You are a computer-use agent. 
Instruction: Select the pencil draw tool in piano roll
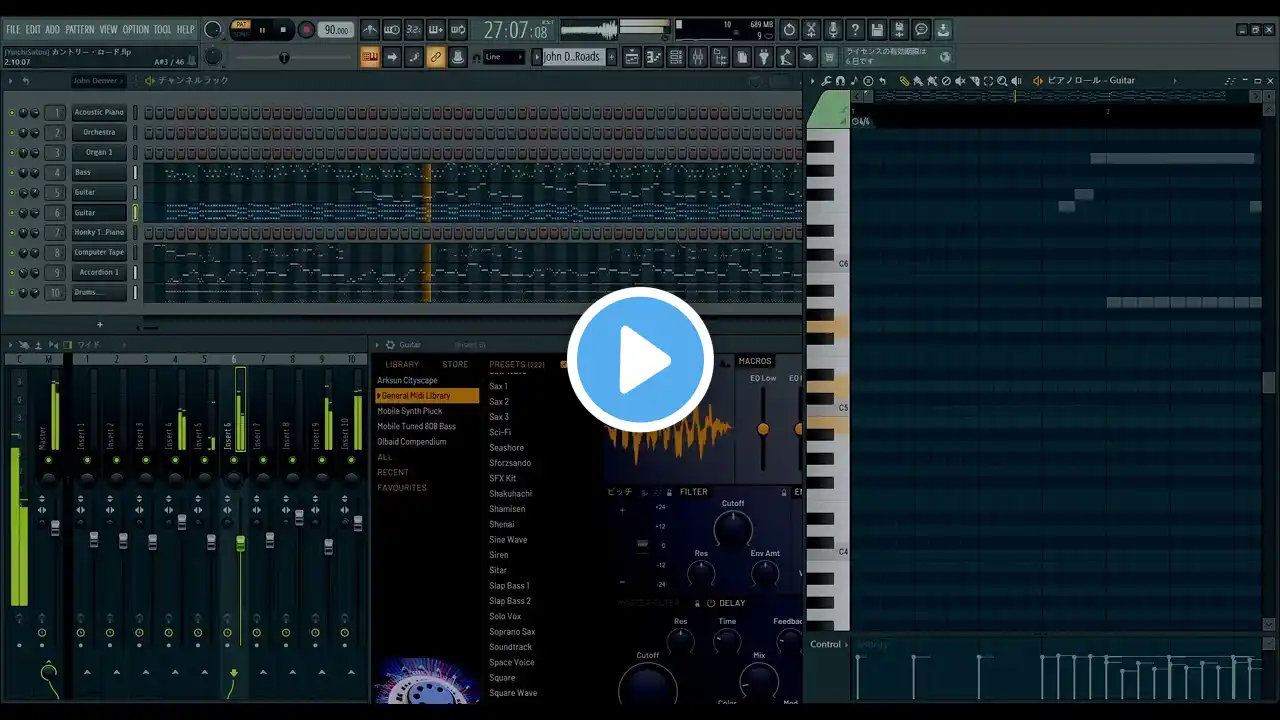click(x=904, y=81)
